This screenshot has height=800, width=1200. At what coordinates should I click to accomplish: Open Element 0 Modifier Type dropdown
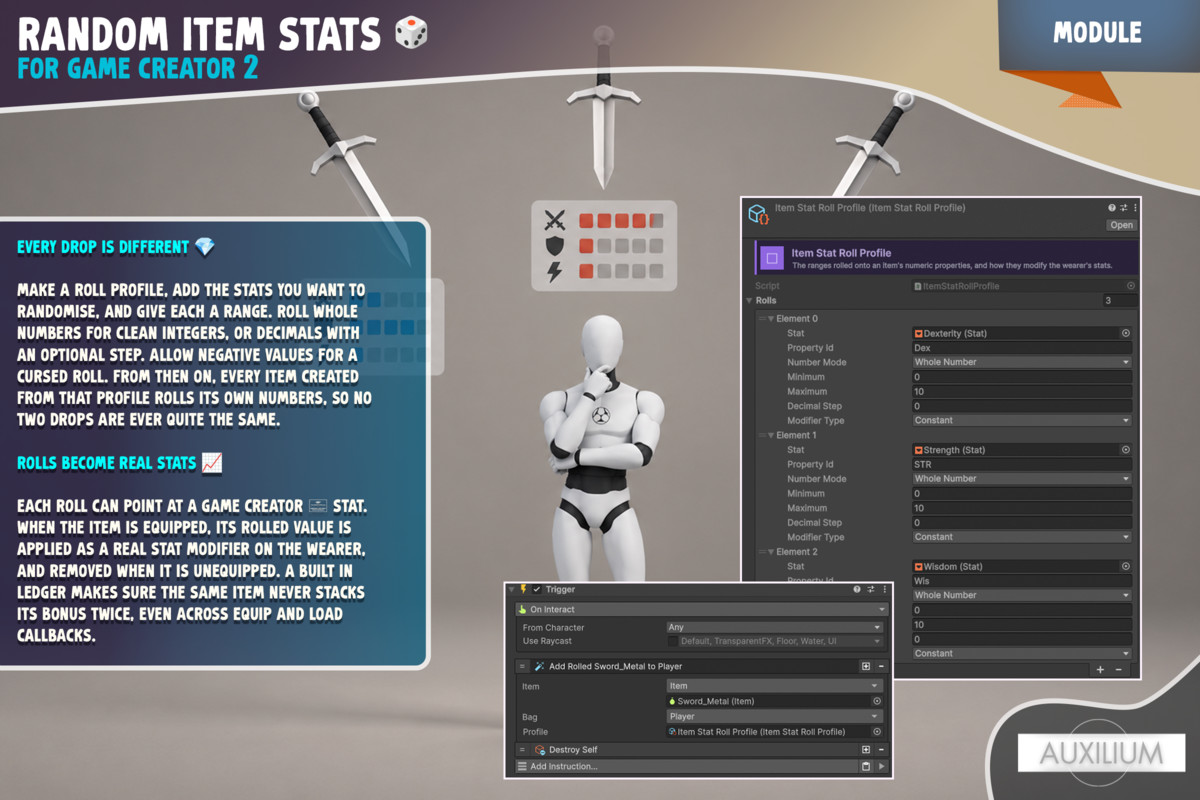pyautogui.click(x=1022, y=420)
